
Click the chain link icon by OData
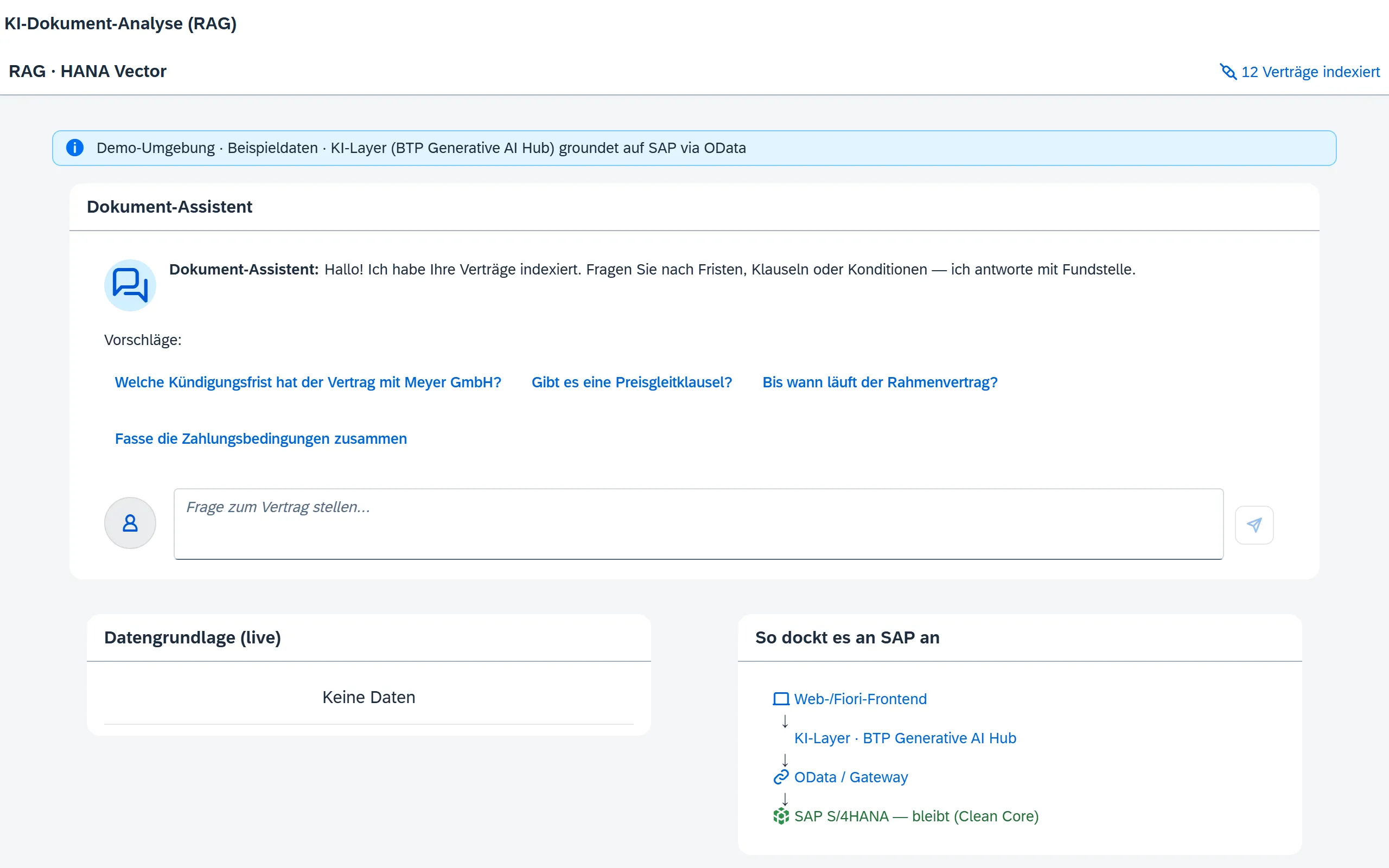[781, 777]
